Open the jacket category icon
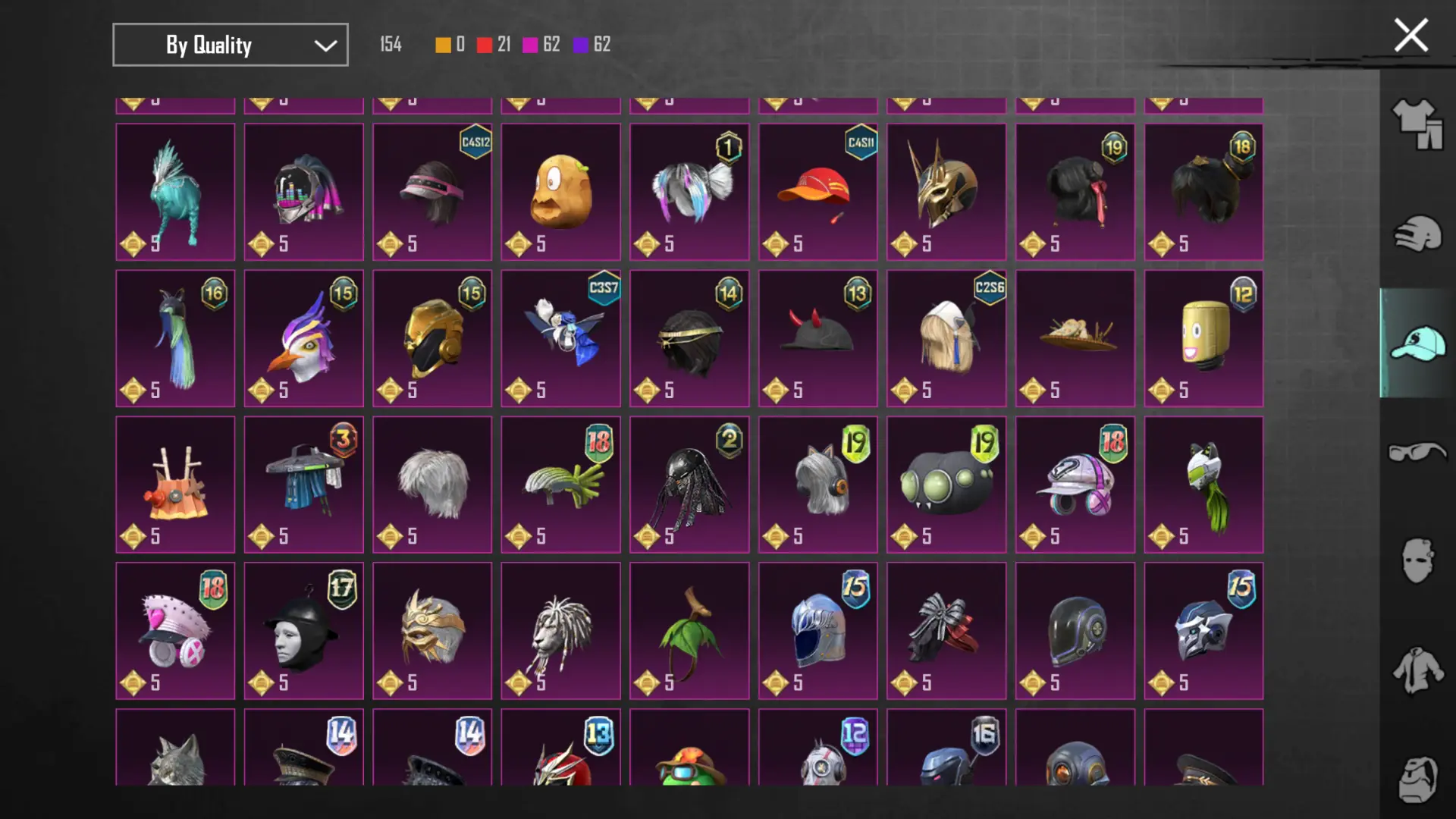Viewport: 1456px width, 819px height. point(1417,670)
